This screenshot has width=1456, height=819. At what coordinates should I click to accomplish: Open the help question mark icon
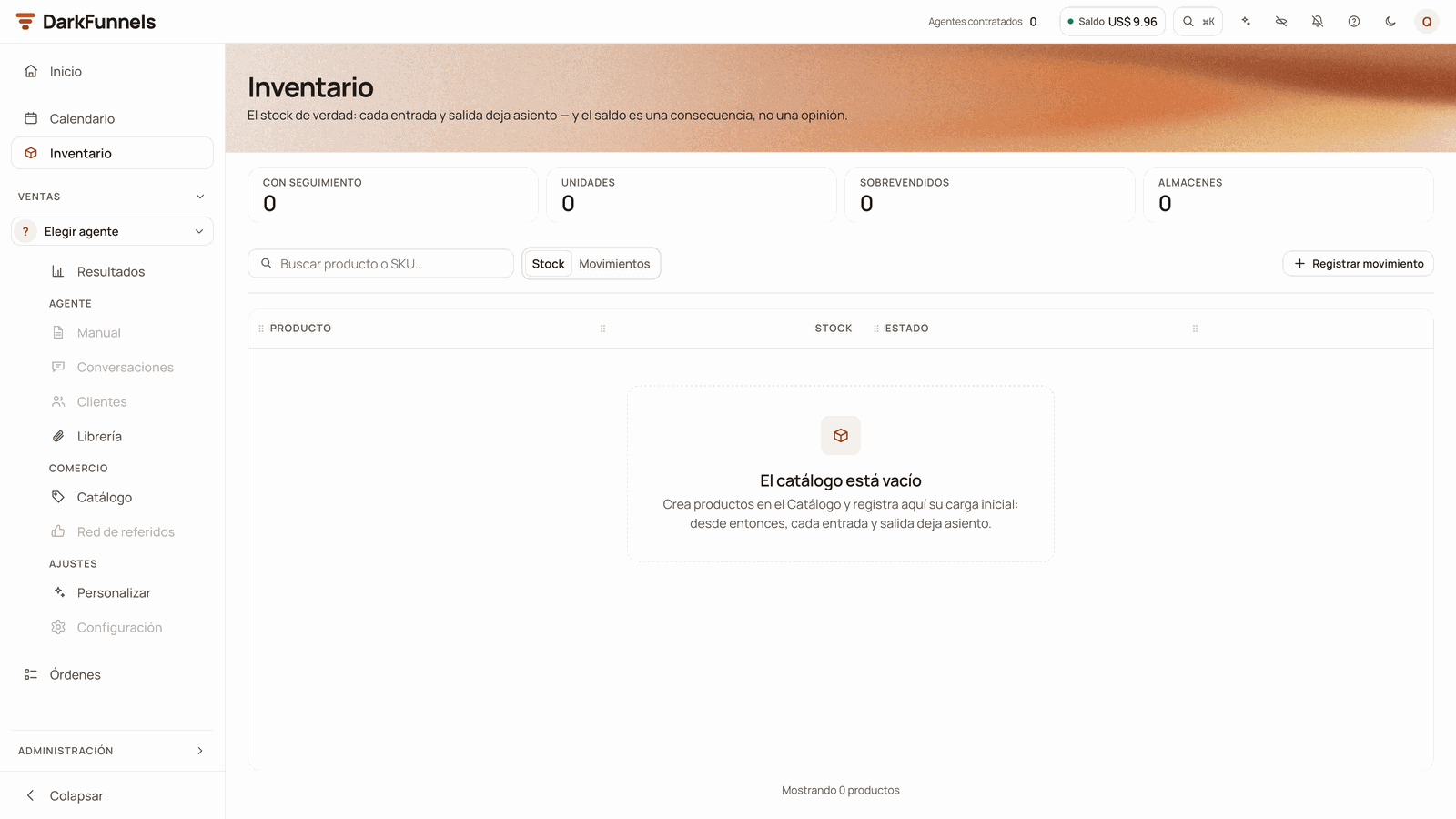point(1354,22)
